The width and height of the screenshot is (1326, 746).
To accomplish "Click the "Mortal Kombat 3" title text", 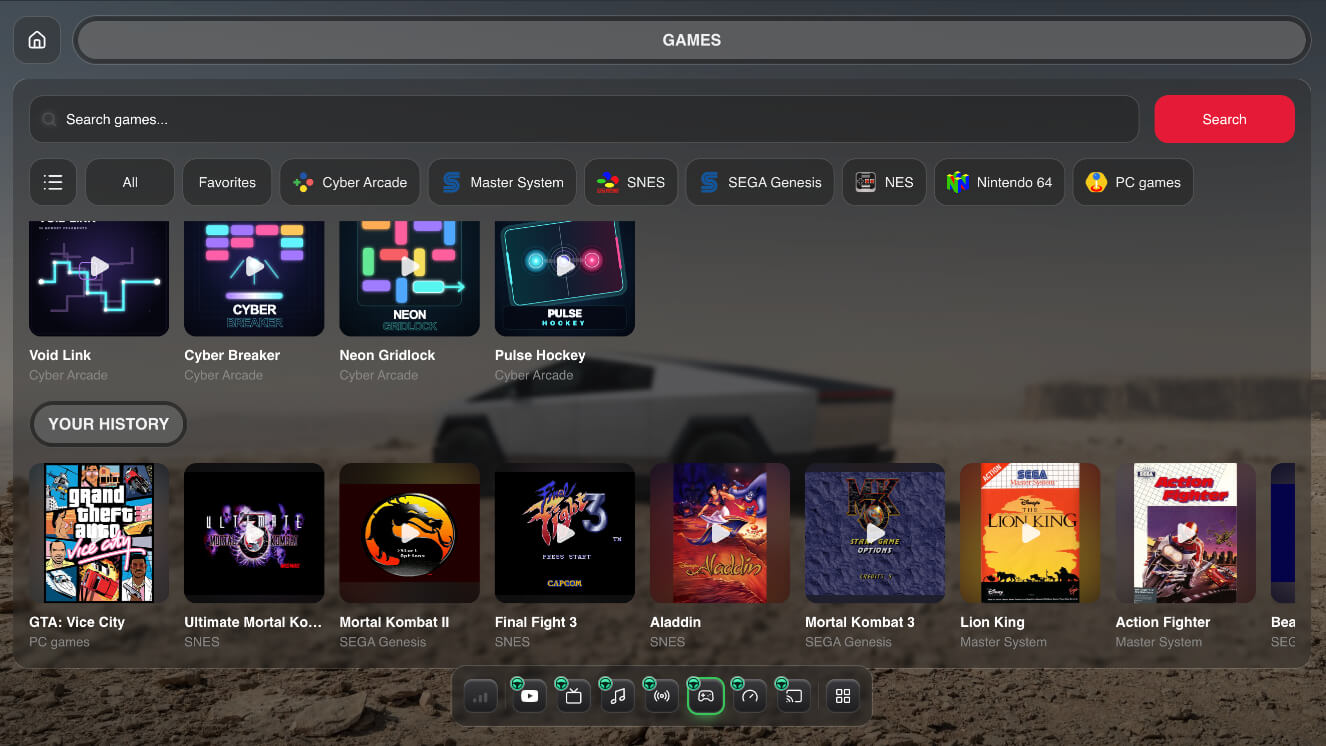I will tap(860, 622).
